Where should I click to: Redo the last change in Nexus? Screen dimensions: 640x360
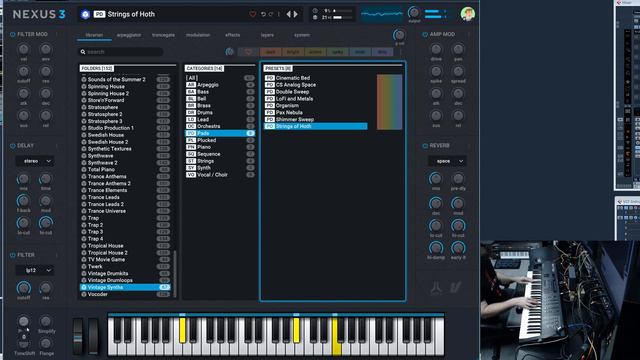tap(271, 14)
